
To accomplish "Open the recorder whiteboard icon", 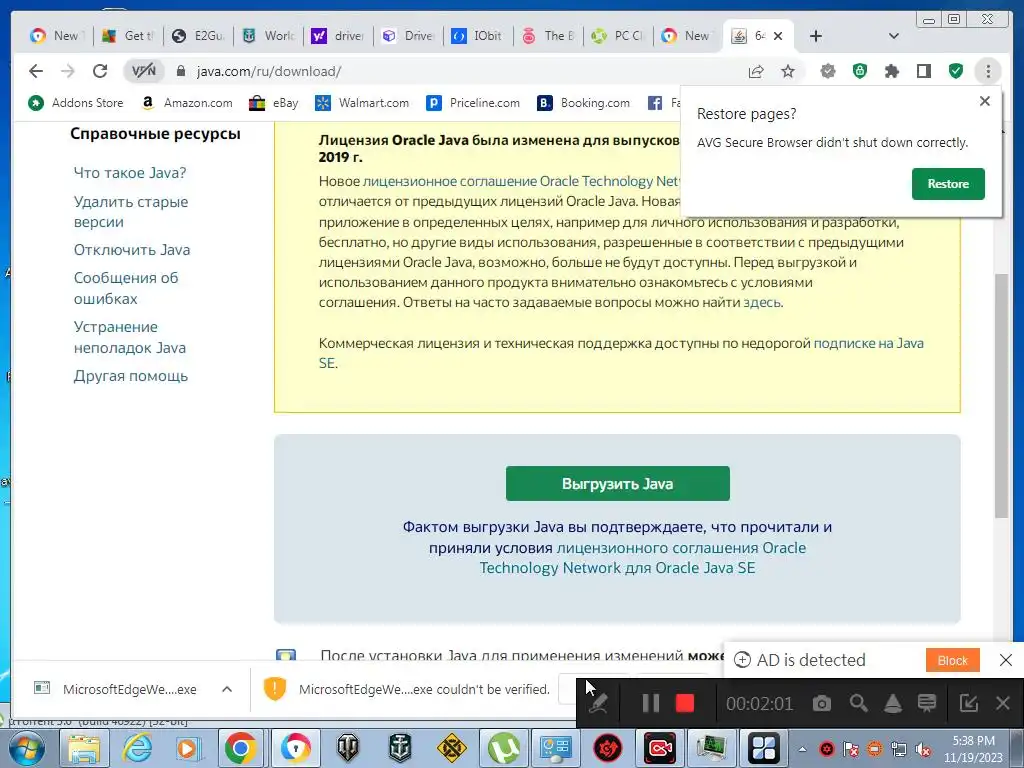I will tap(927, 703).
